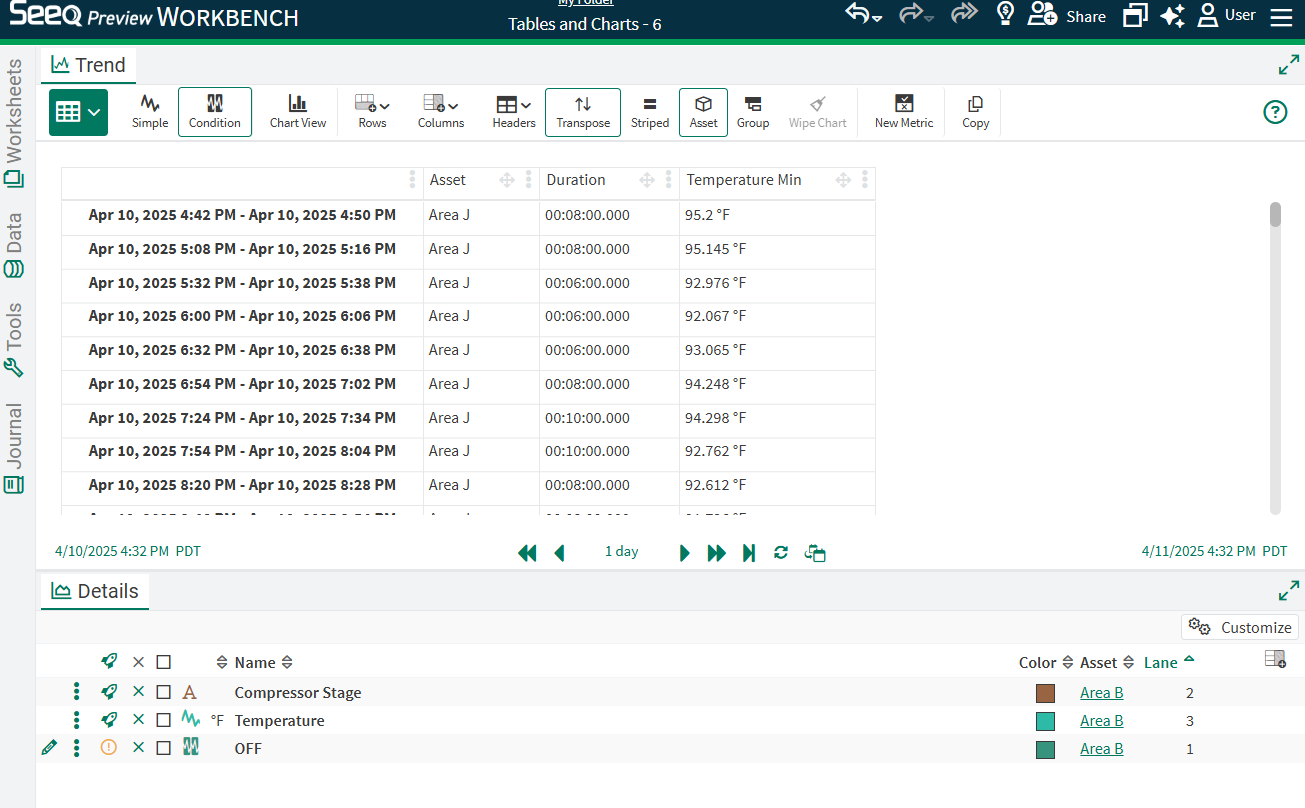Click the undo arrow icon in header
The image size is (1305, 808).
[860, 15]
